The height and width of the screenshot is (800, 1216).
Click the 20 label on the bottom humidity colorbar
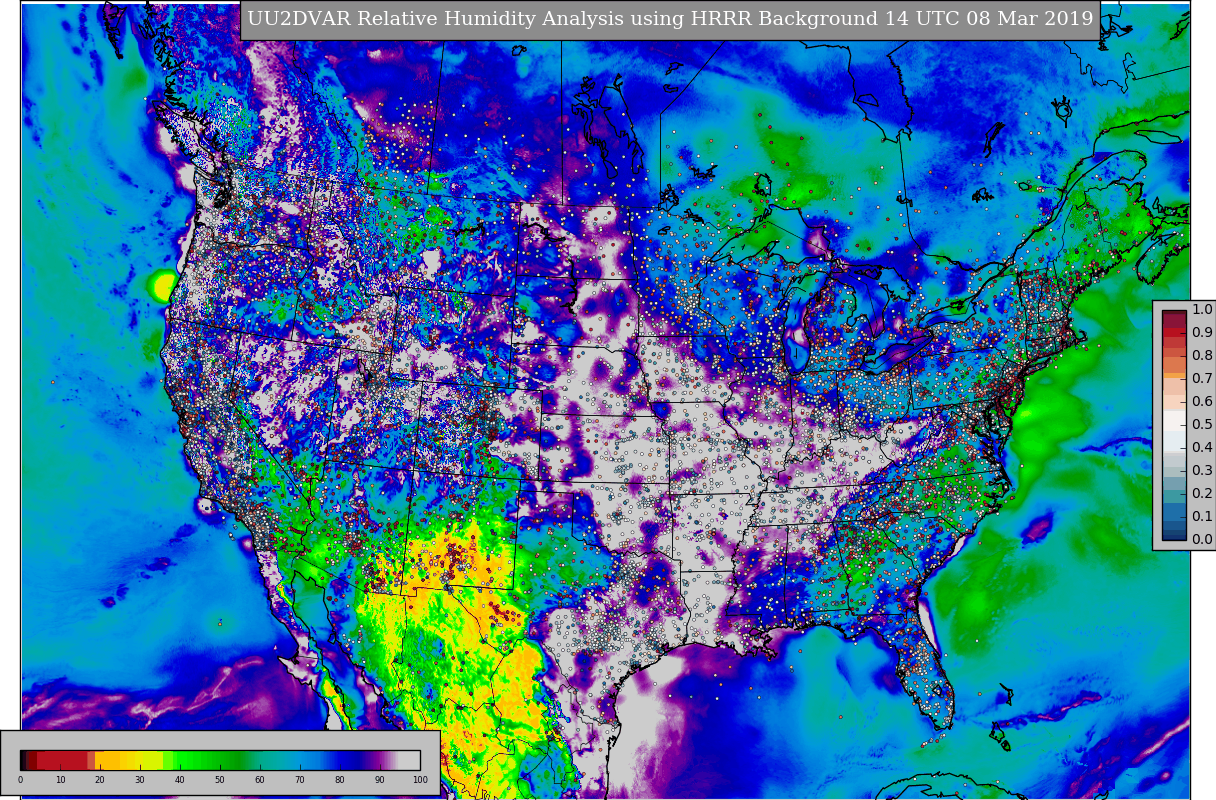point(100,779)
